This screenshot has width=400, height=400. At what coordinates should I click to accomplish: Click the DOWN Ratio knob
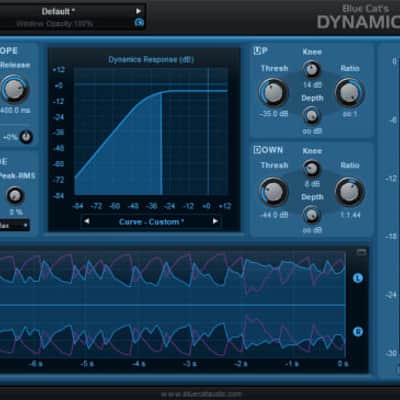(350, 192)
